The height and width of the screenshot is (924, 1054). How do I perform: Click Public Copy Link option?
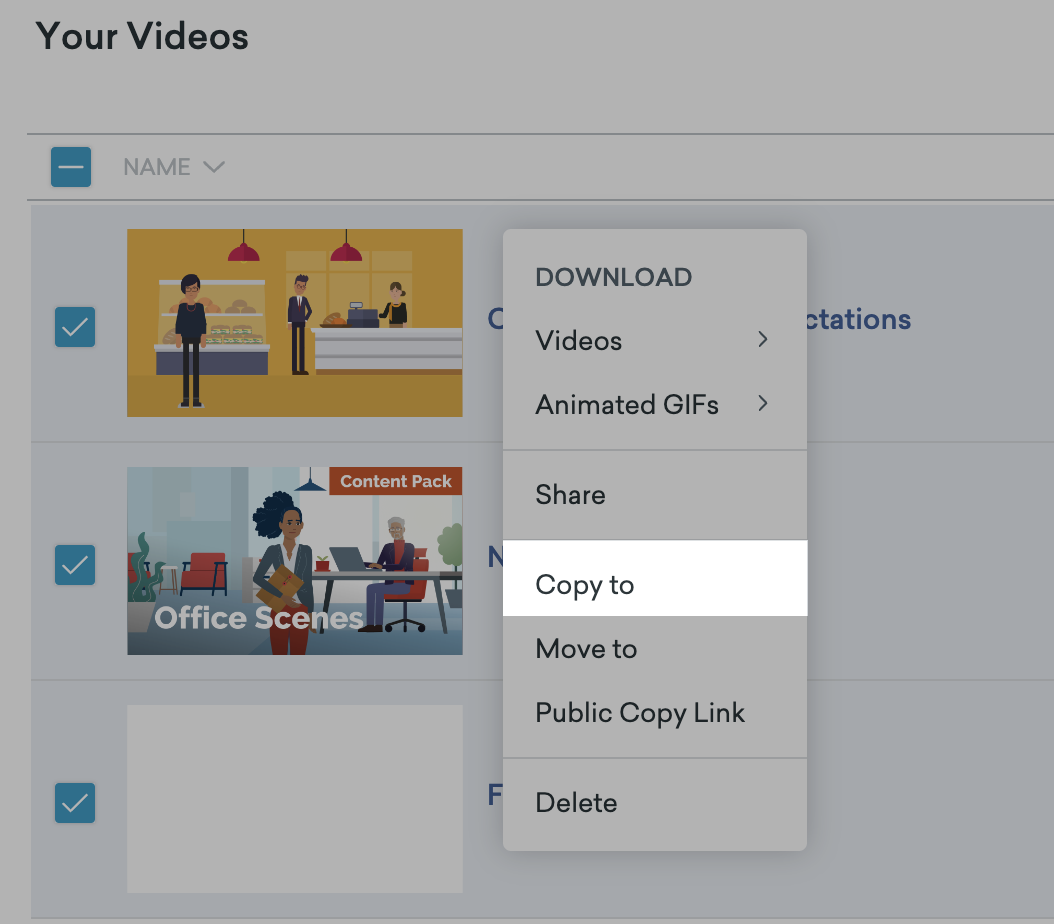[x=640, y=713]
